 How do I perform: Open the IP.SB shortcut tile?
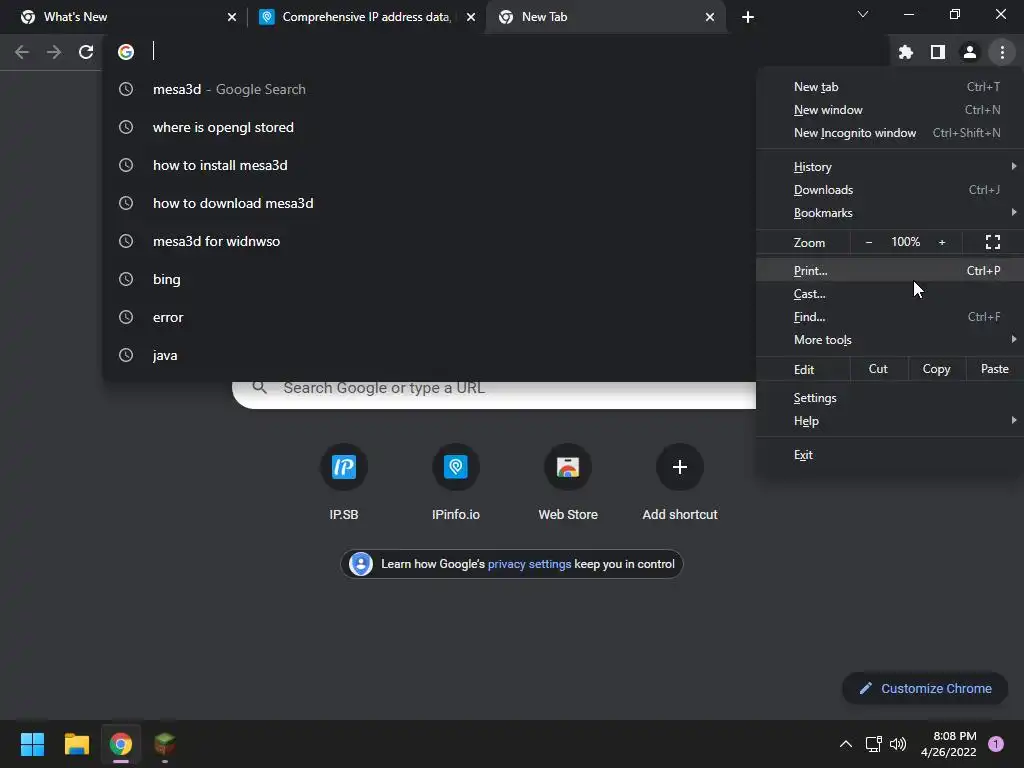[344, 482]
